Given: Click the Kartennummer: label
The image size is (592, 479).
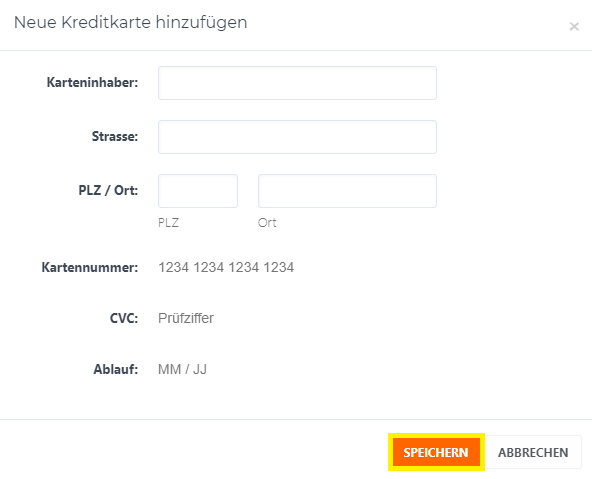Looking at the screenshot, I should pos(90,267).
